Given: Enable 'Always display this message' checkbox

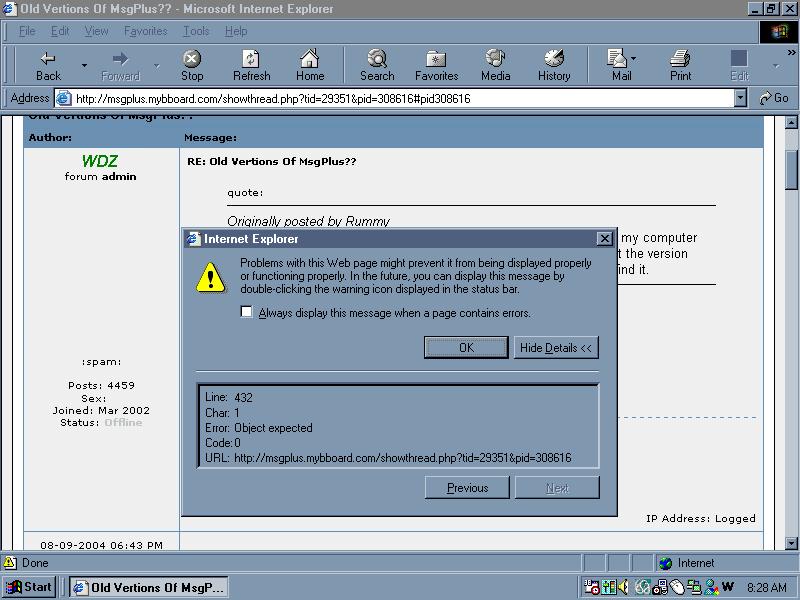Looking at the screenshot, I should [x=247, y=312].
